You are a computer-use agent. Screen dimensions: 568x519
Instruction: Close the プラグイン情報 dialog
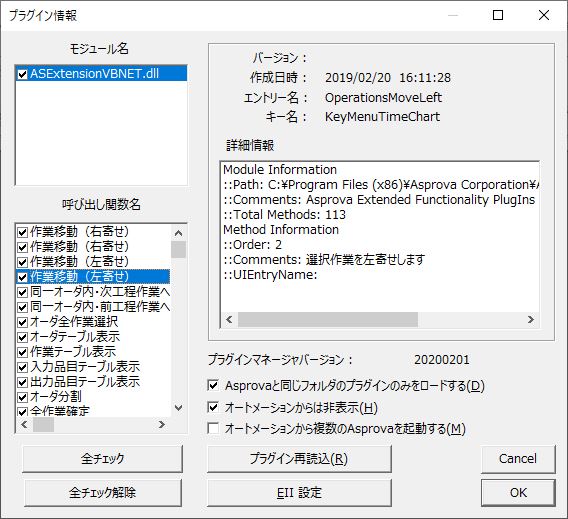click(544, 15)
